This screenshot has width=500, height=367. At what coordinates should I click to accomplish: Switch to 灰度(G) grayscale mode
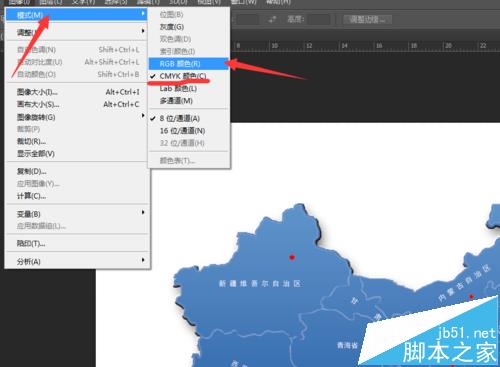189,27
